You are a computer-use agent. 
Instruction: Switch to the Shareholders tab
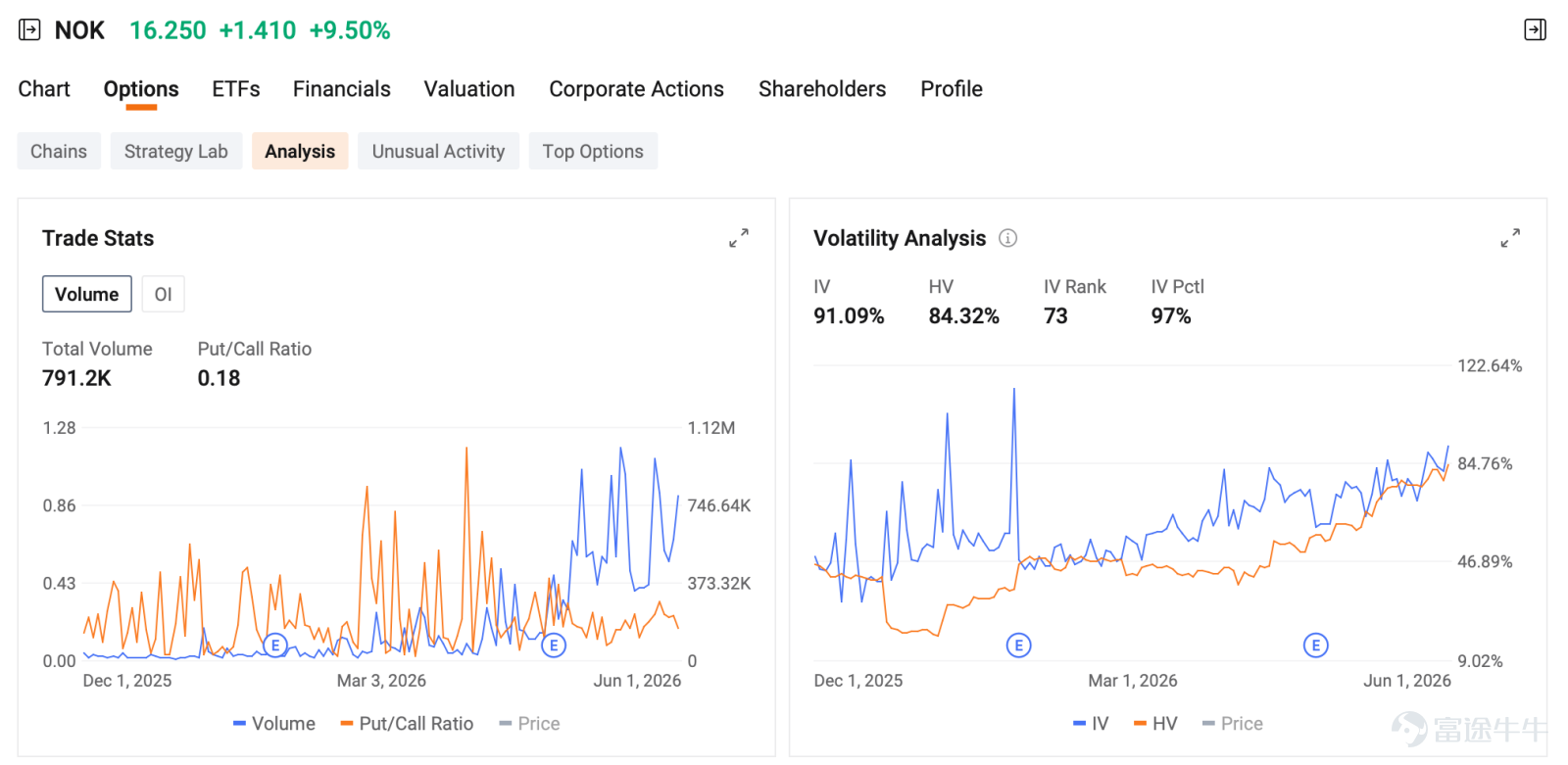coord(822,89)
